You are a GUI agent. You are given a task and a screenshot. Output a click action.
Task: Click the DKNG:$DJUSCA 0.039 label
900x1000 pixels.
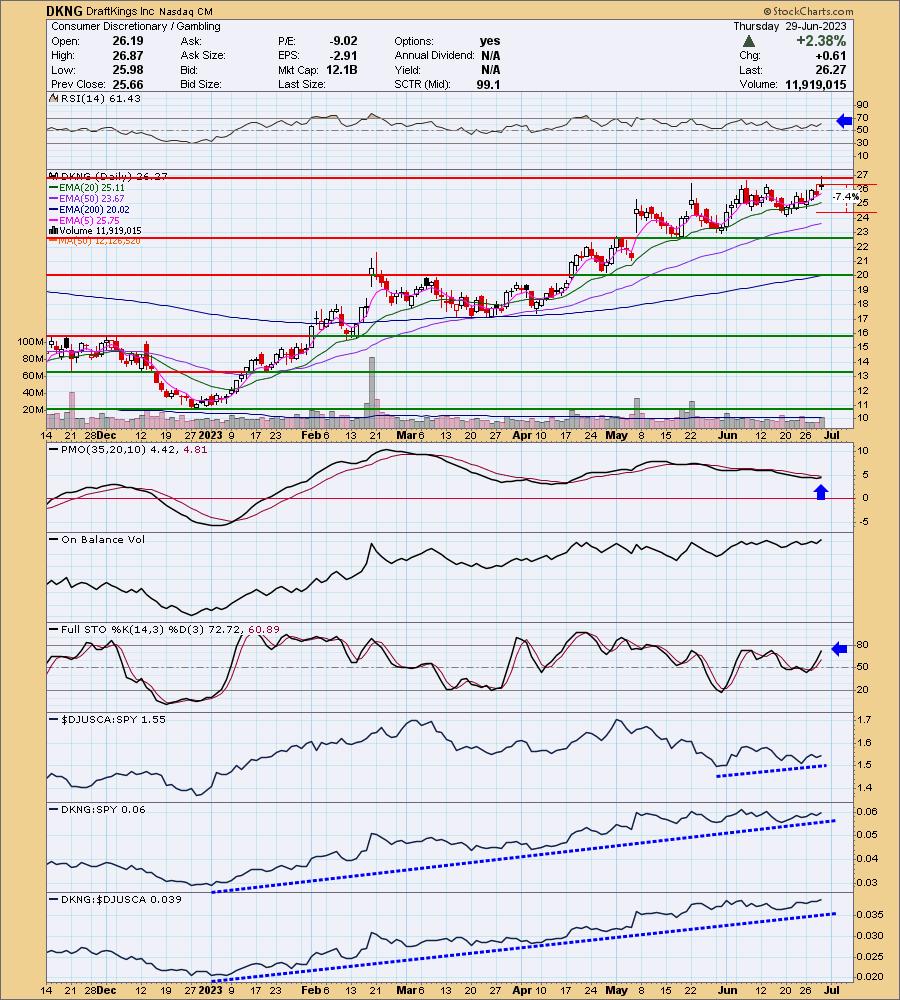[121, 899]
